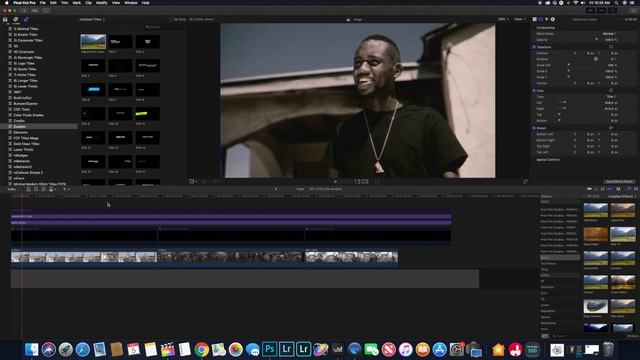
Task: Click the Keyword Editor key button
Action: 35,11
